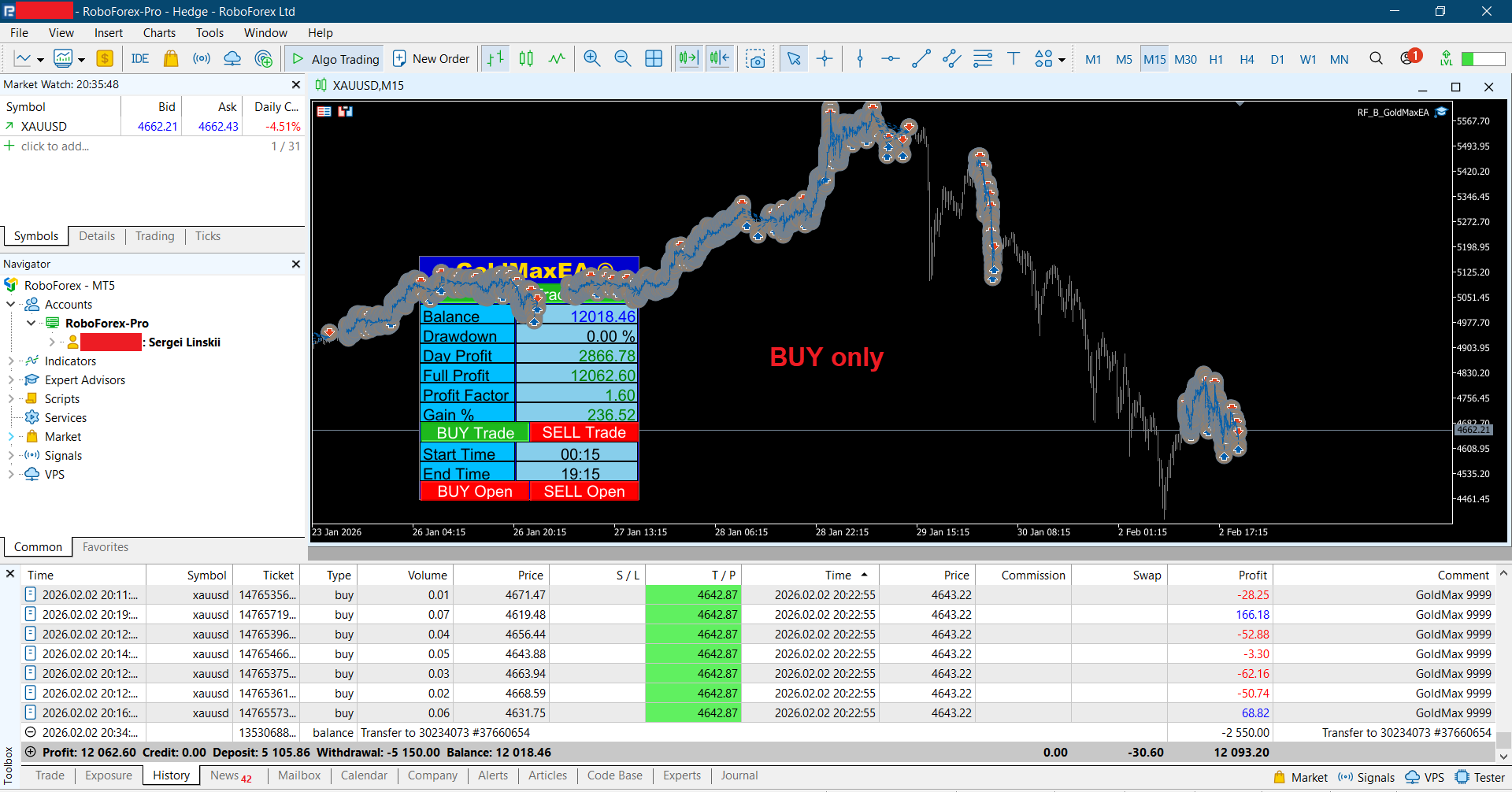Draw a vertical line on the chart
Viewport: 1512px width, 792px height.
pyautogui.click(x=860, y=59)
